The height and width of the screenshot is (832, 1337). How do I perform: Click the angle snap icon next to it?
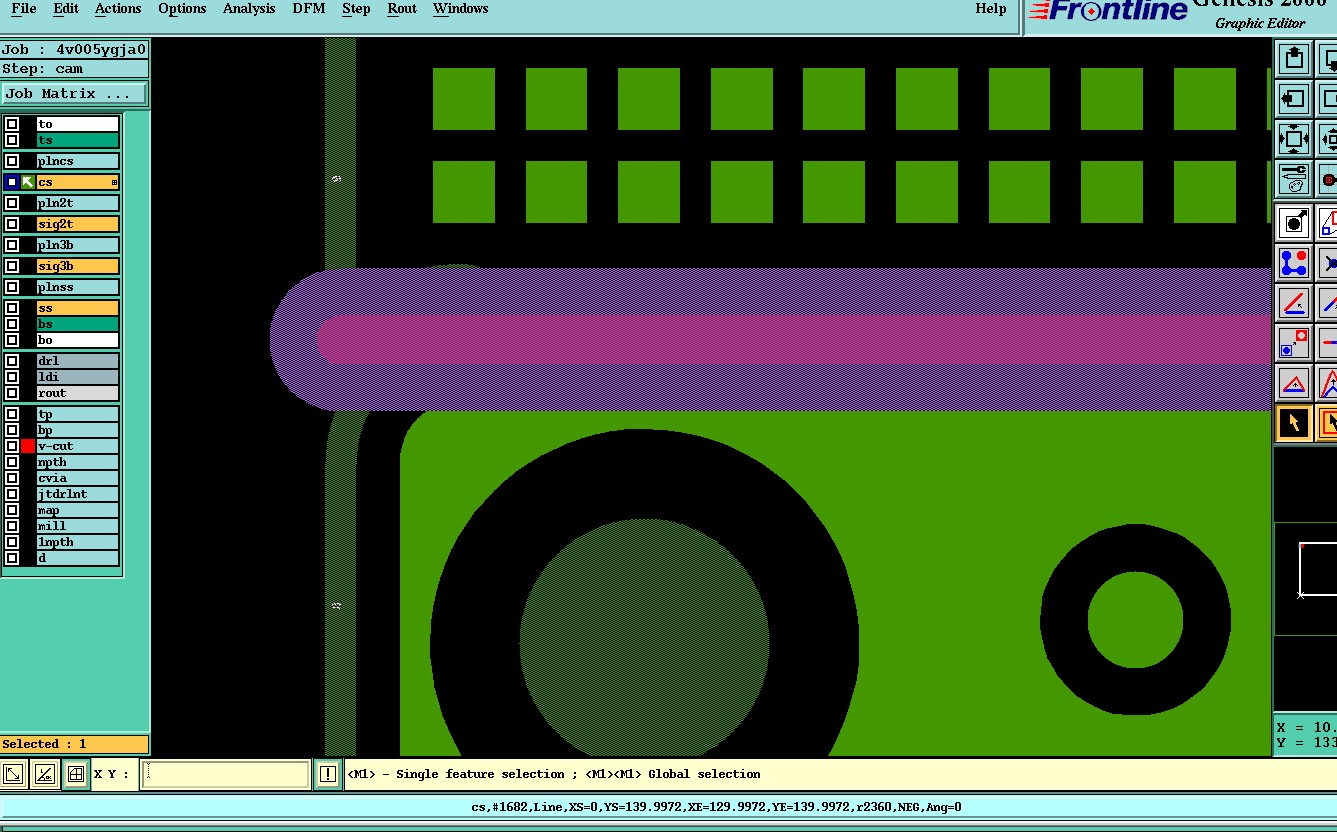click(x=44, y=774)
